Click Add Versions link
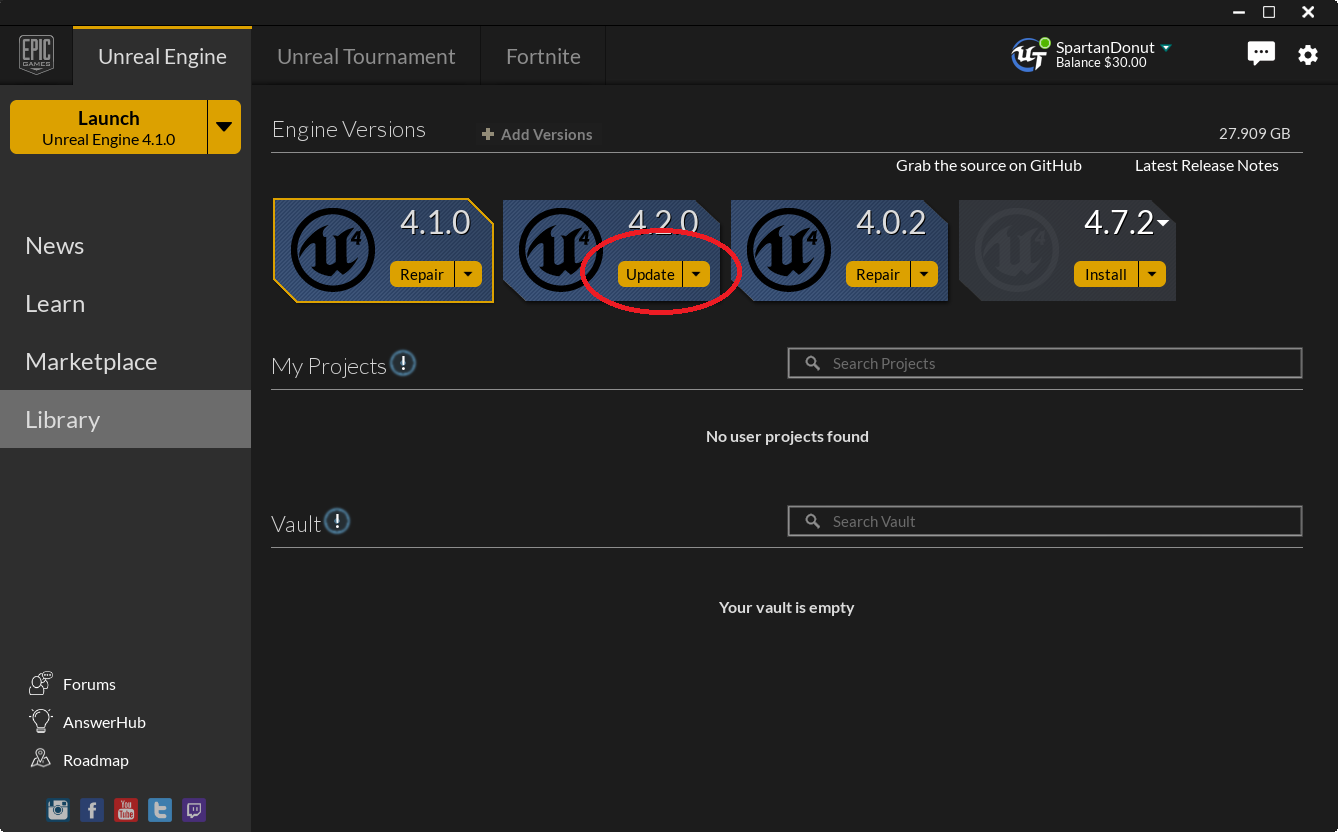1338x832 pixels. (x=546, y=134)
